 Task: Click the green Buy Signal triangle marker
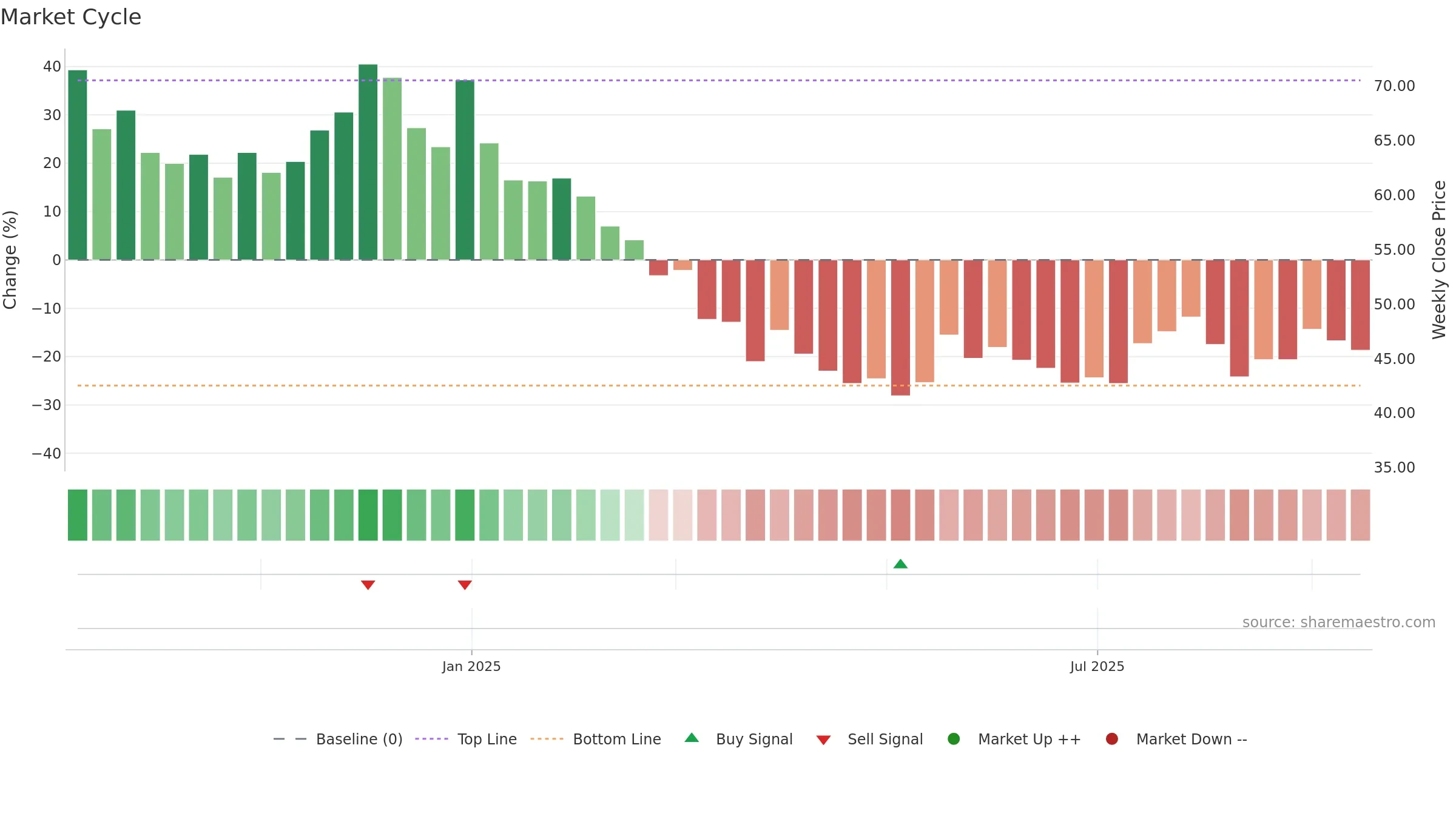tap(900, 564)
